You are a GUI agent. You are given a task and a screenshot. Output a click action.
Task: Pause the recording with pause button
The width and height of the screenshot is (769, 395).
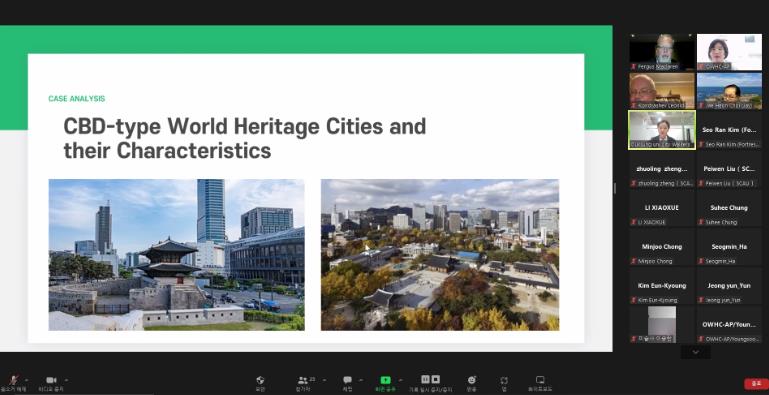coord(425,379)
